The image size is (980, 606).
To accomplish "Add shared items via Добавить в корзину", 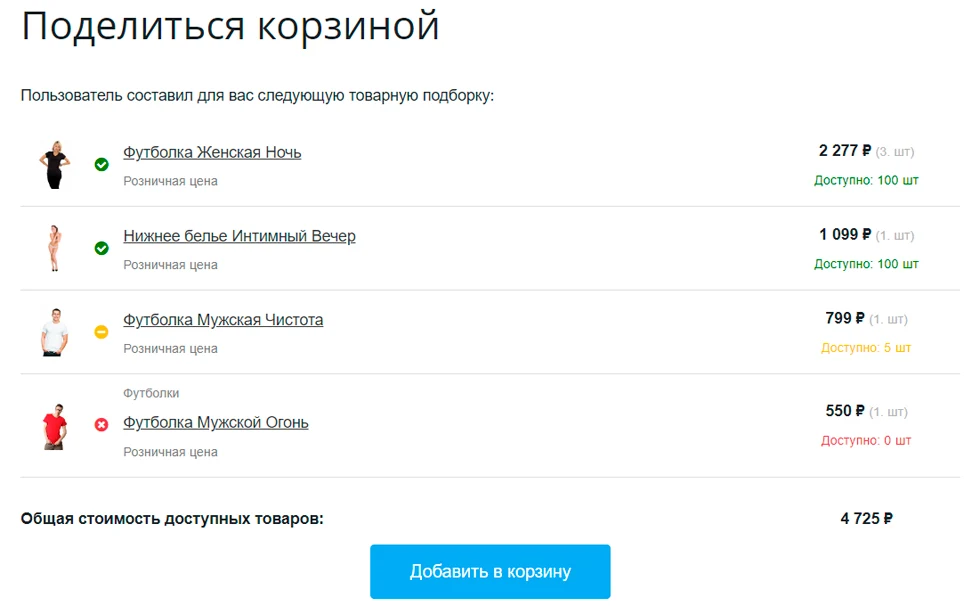I will [x=490, y=572].
